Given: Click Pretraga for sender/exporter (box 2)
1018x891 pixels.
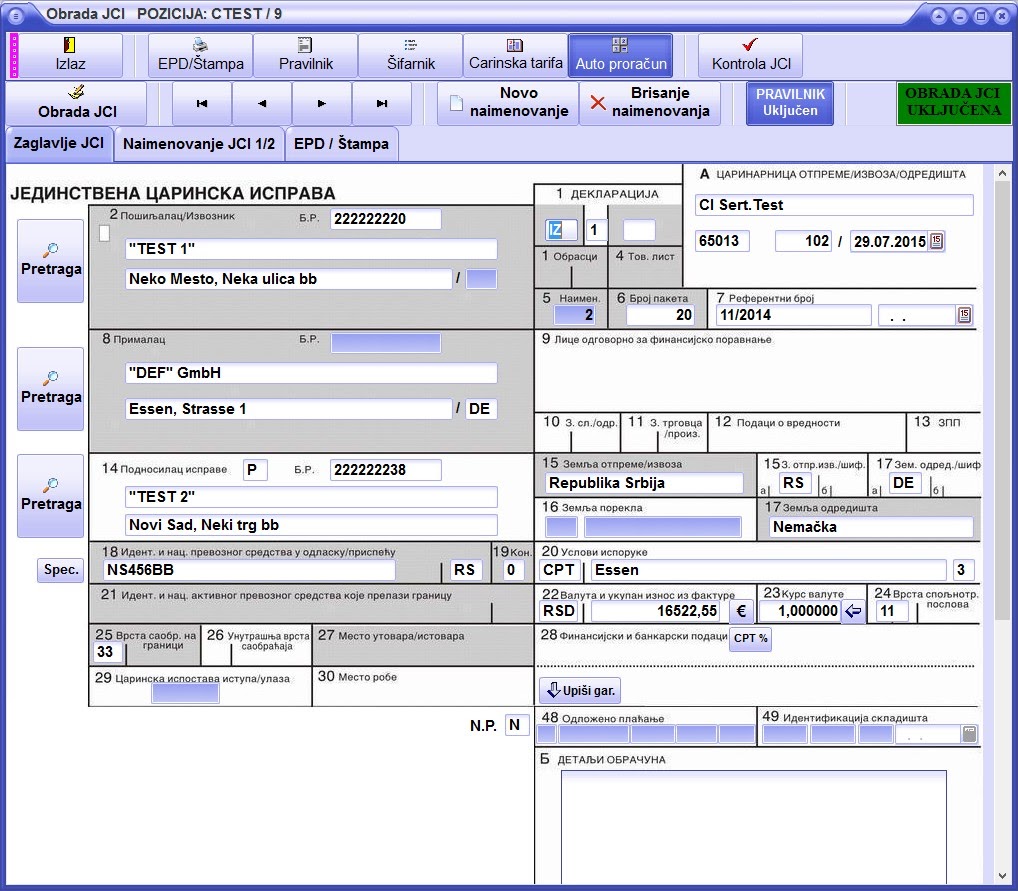Looking at the screenshot, I should 51,261.
